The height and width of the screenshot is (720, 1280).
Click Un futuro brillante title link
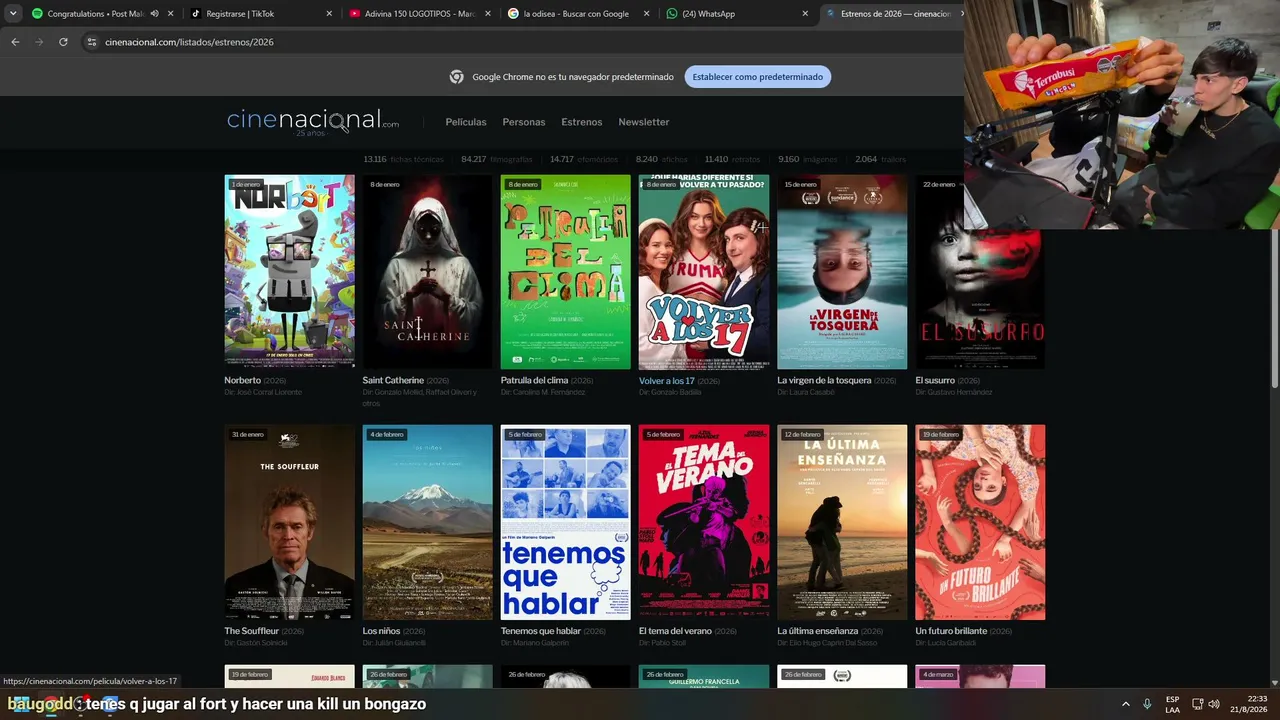pyautogui.click(x=951, y=632)
